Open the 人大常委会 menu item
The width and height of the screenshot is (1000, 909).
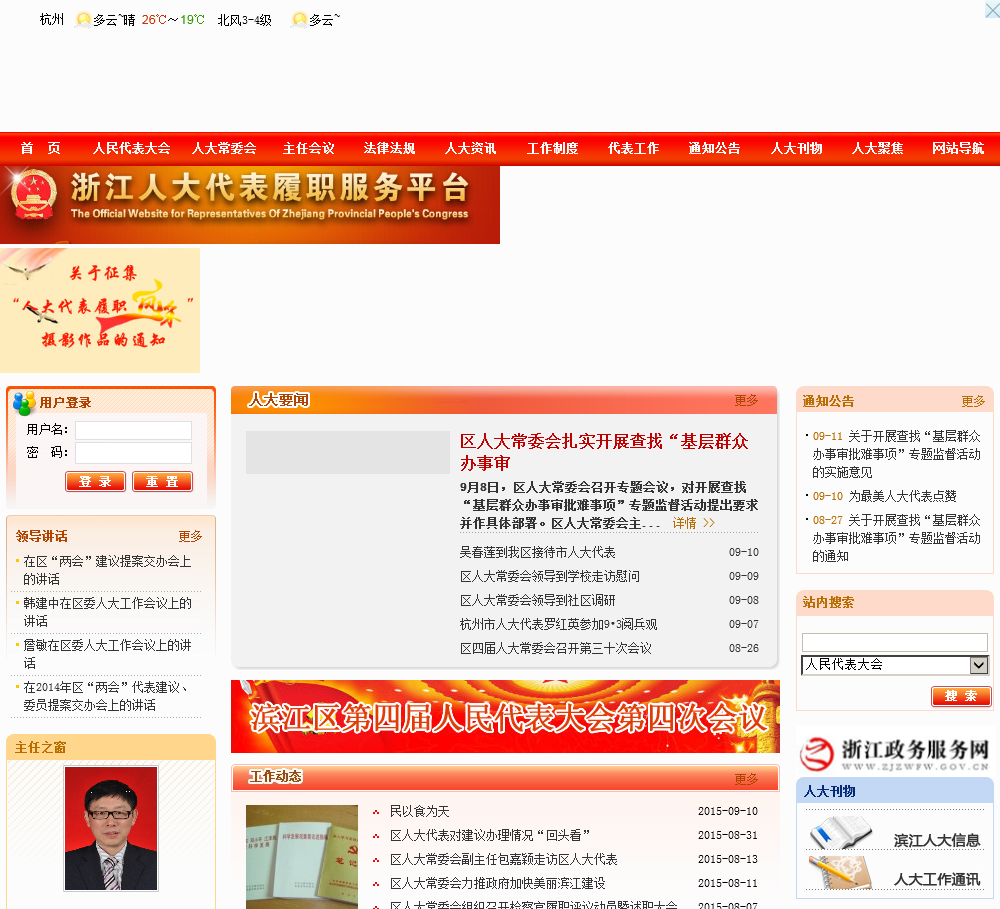tap(224, 149)
